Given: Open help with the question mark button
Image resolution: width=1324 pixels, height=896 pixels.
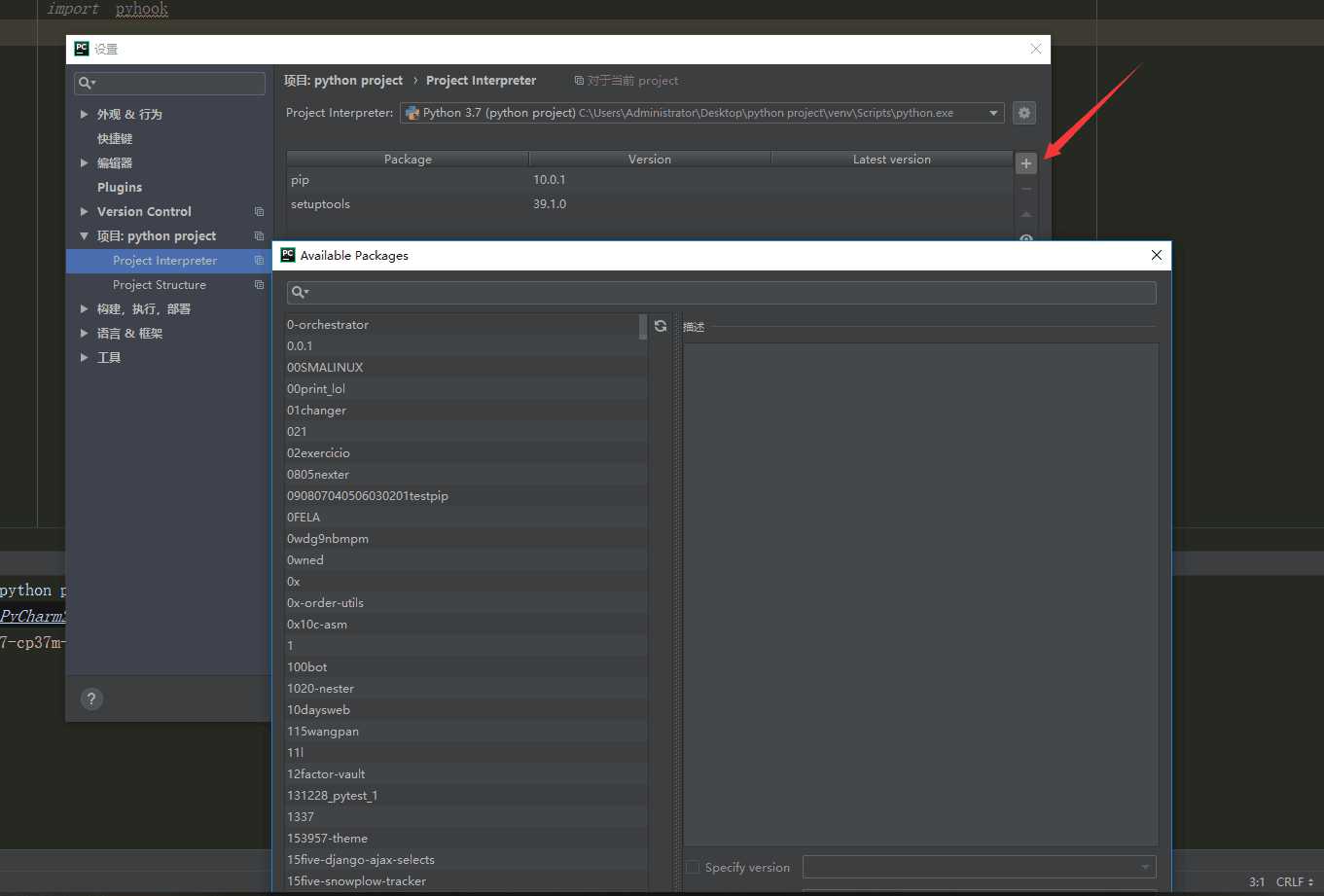Looking at the screenshot, I should (91, 699).
